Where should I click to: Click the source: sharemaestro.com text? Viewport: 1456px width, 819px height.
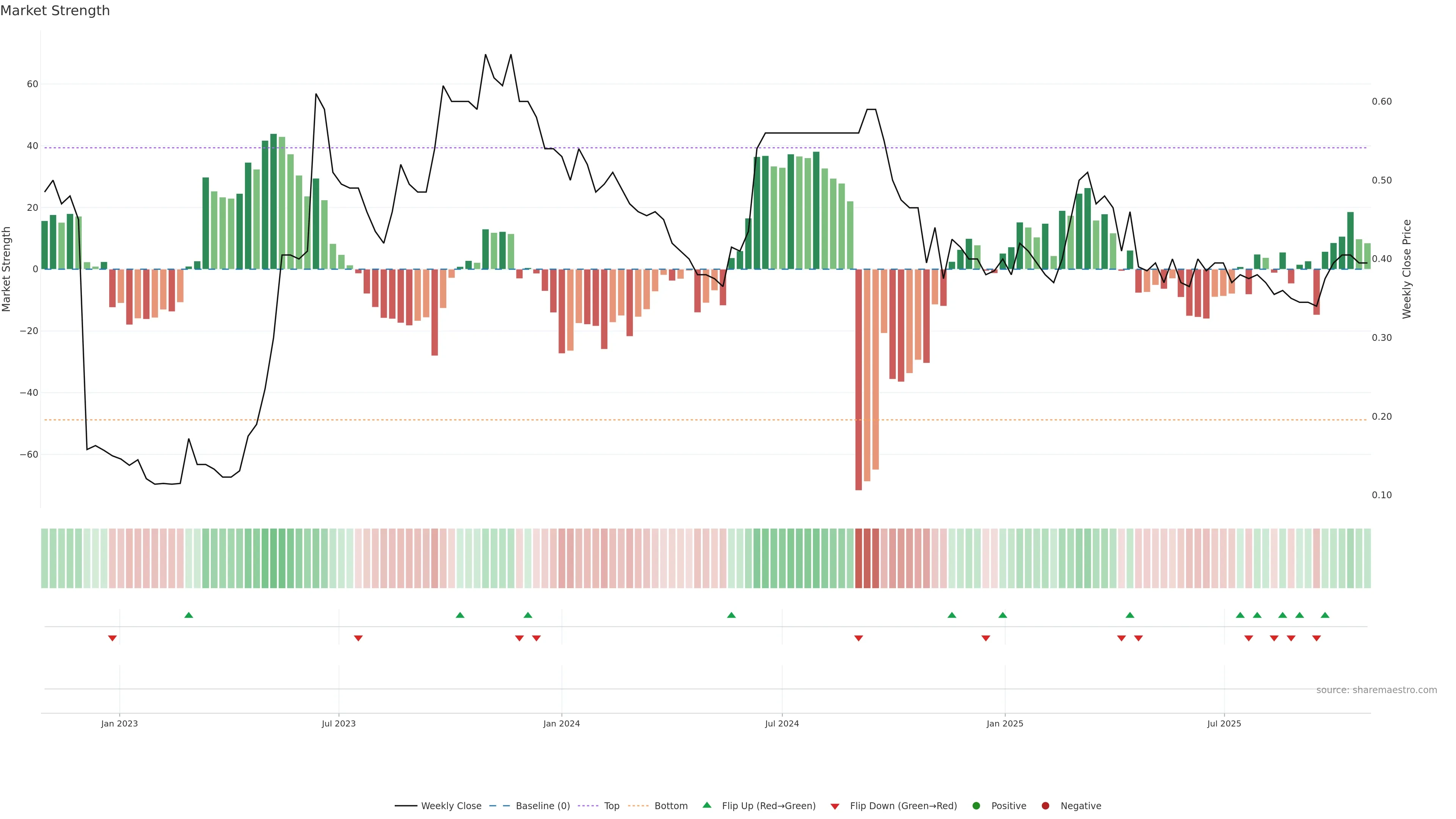[1376, 690]
